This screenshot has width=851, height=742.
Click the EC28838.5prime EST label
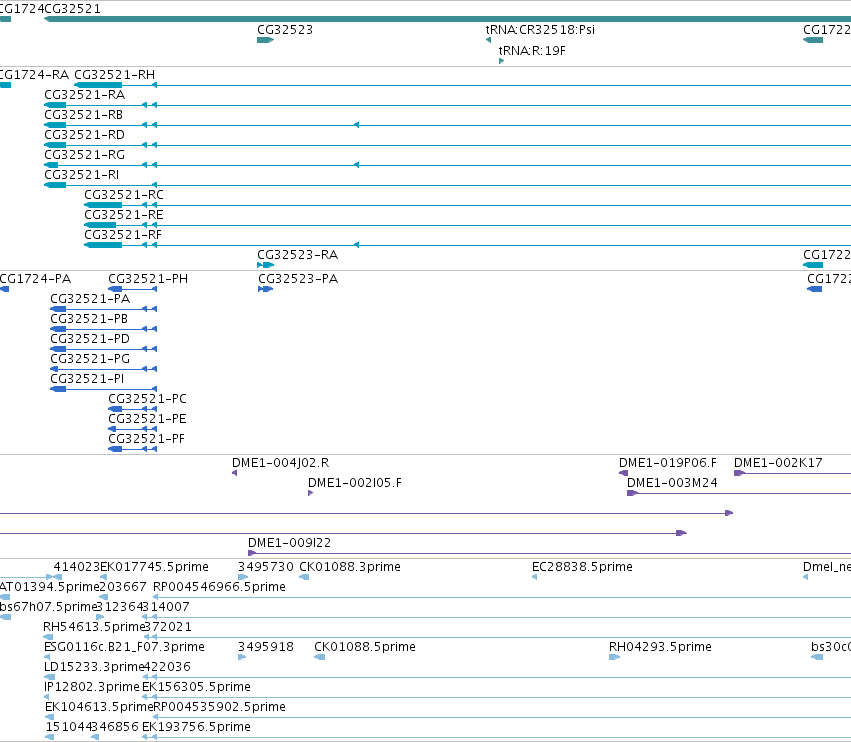coord(582,567)
